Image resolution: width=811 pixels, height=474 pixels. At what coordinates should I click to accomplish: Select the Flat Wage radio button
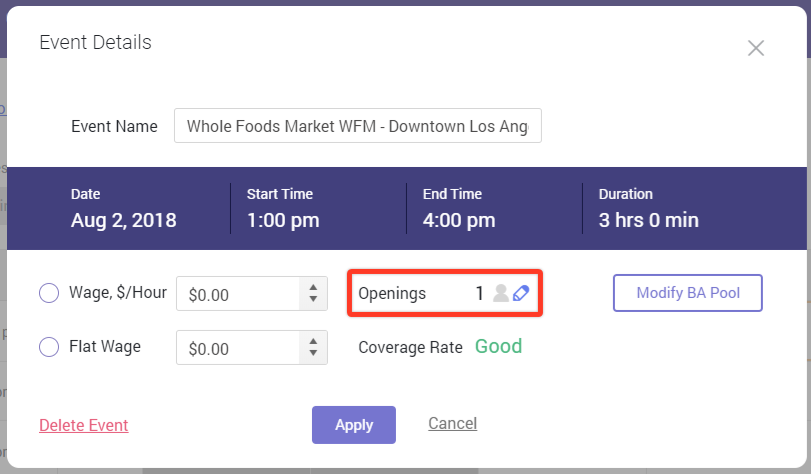click(49, 347)
